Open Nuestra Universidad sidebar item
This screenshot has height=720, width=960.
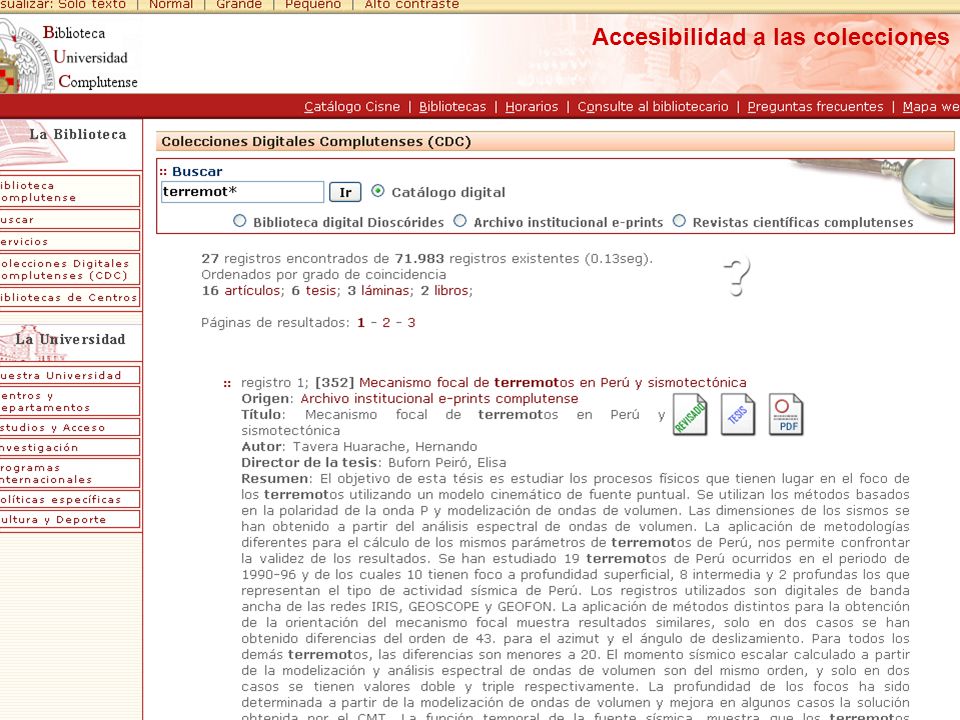(69, 375)
